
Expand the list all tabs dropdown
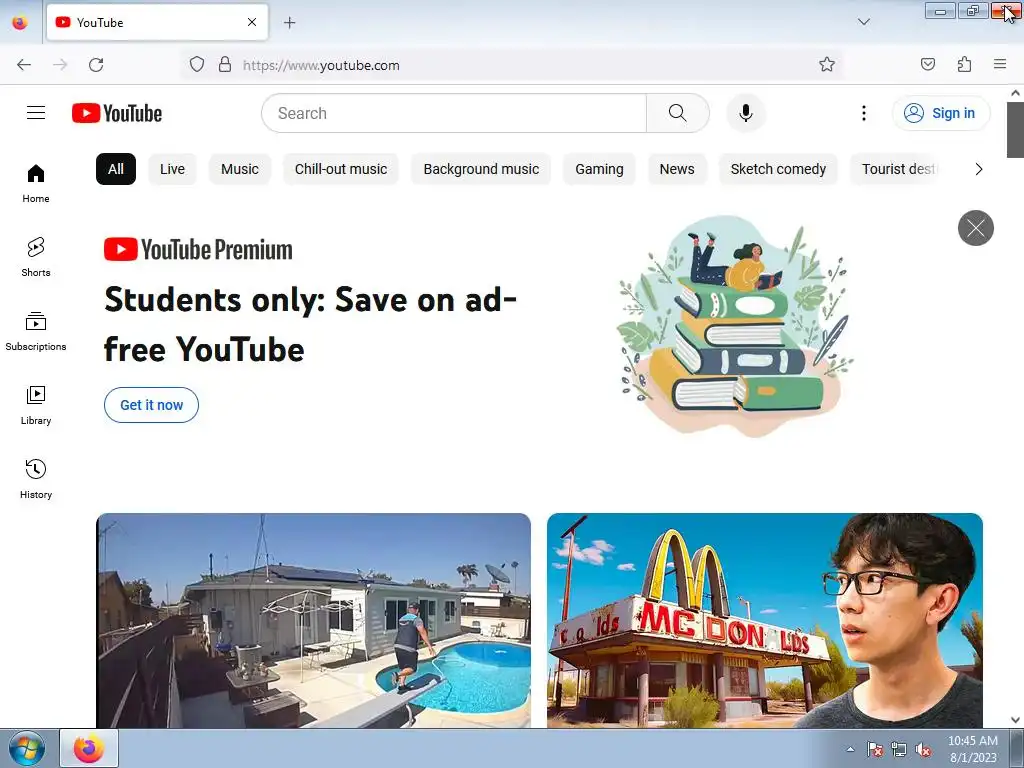(x=863, y=22)
